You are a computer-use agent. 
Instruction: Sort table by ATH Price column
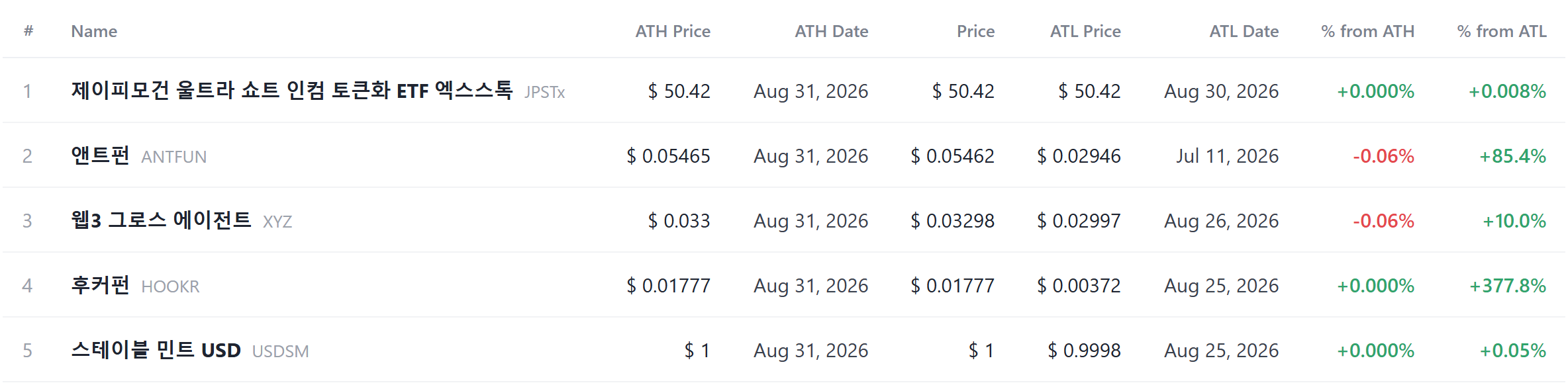pyautogui.click(x=673, y=31)
